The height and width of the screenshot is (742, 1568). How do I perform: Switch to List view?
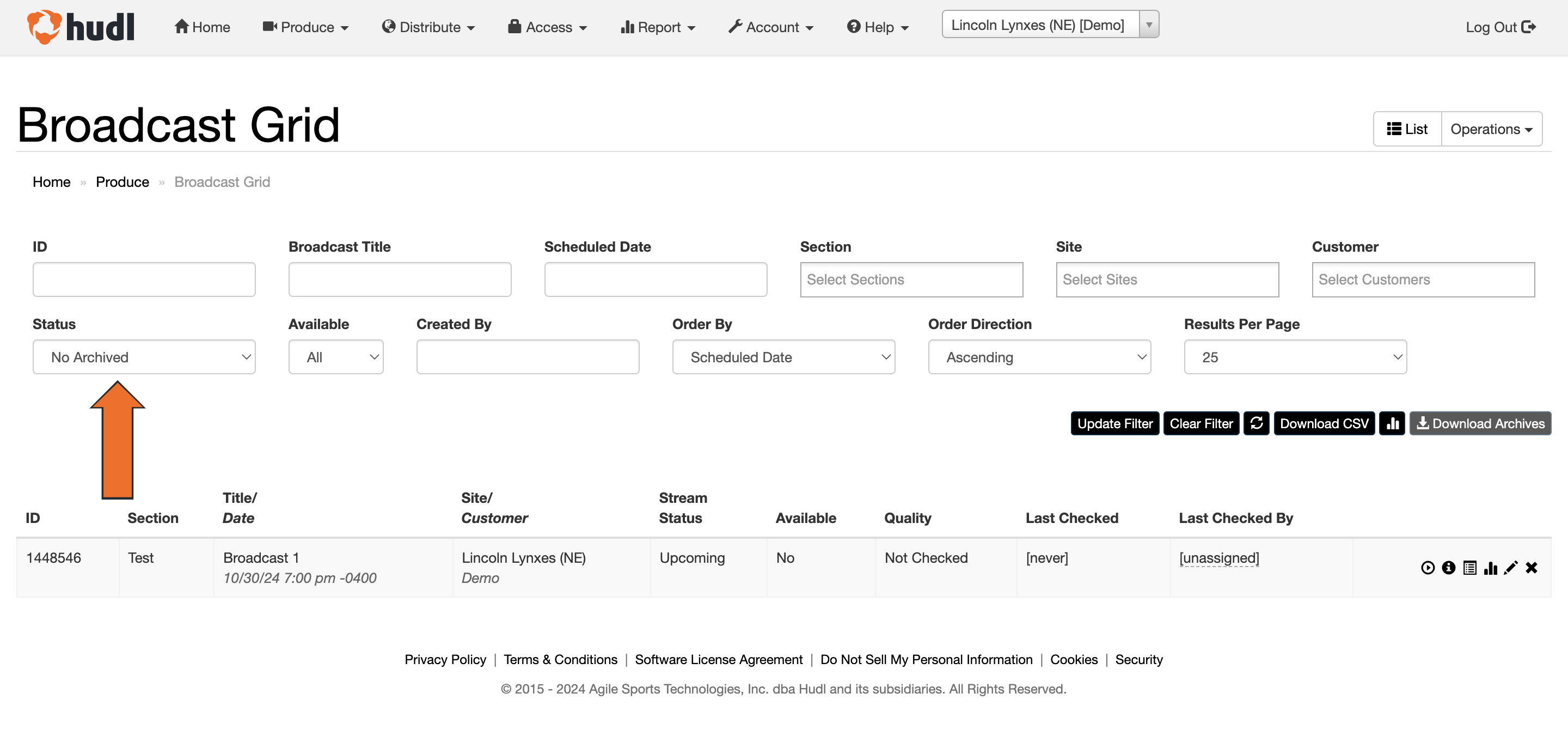[1407, 129]
